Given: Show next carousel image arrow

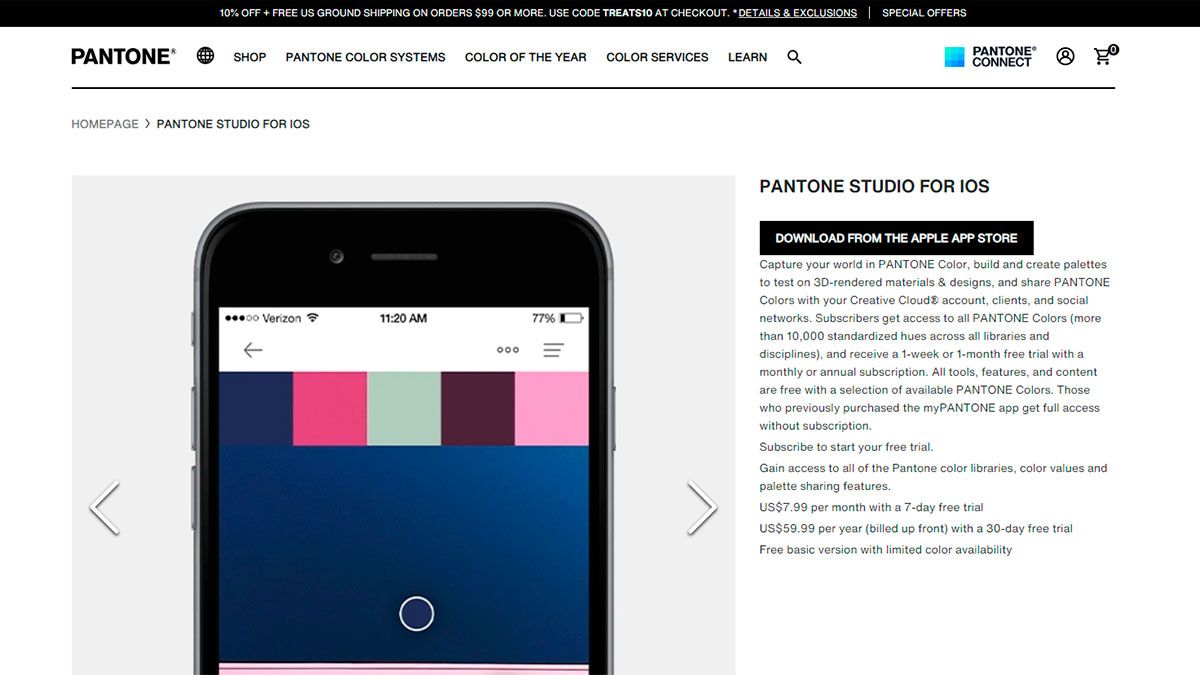Looking at the screenshot, I should pos(702,508).
